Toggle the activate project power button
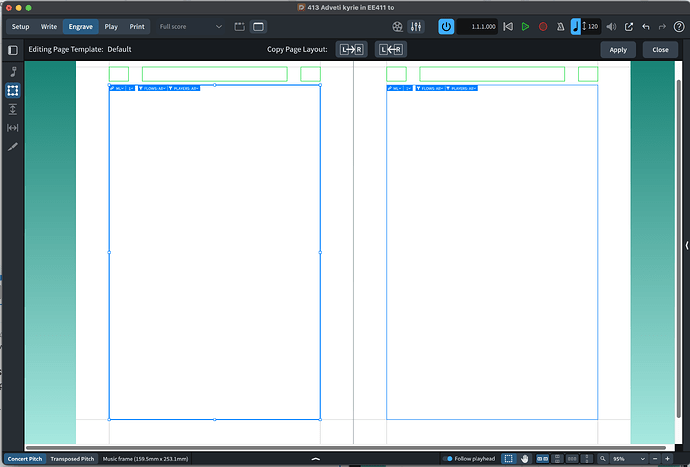Image resolution: width=690 pixels, height=467 pixels. coord(446,26)
